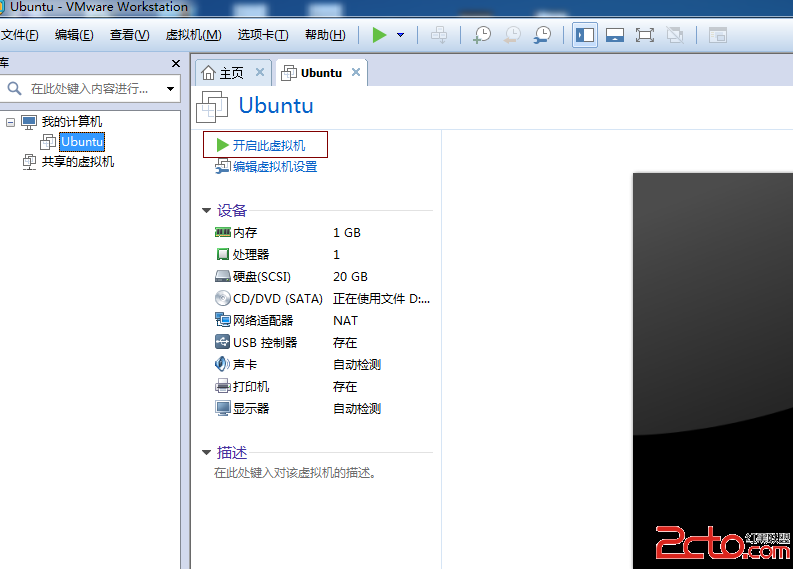Click the 显示器 display icon

click(223, 408)
